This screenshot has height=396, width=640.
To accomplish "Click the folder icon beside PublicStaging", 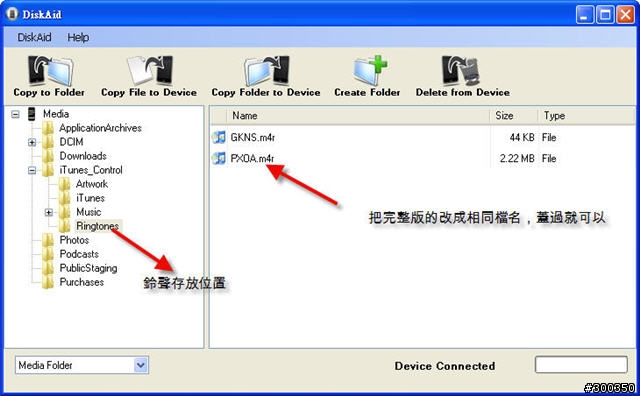I will click(x=48, y=268).
